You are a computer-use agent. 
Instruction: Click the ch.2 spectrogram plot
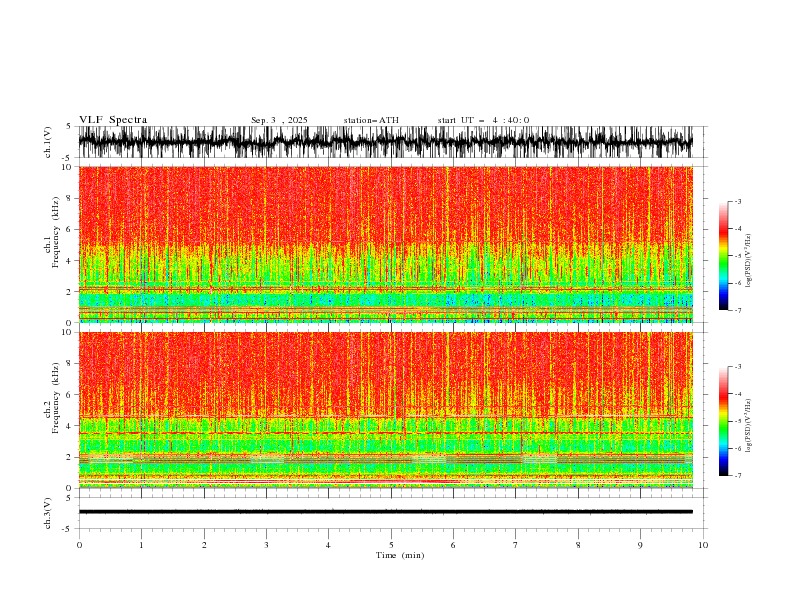click(386, 410)
